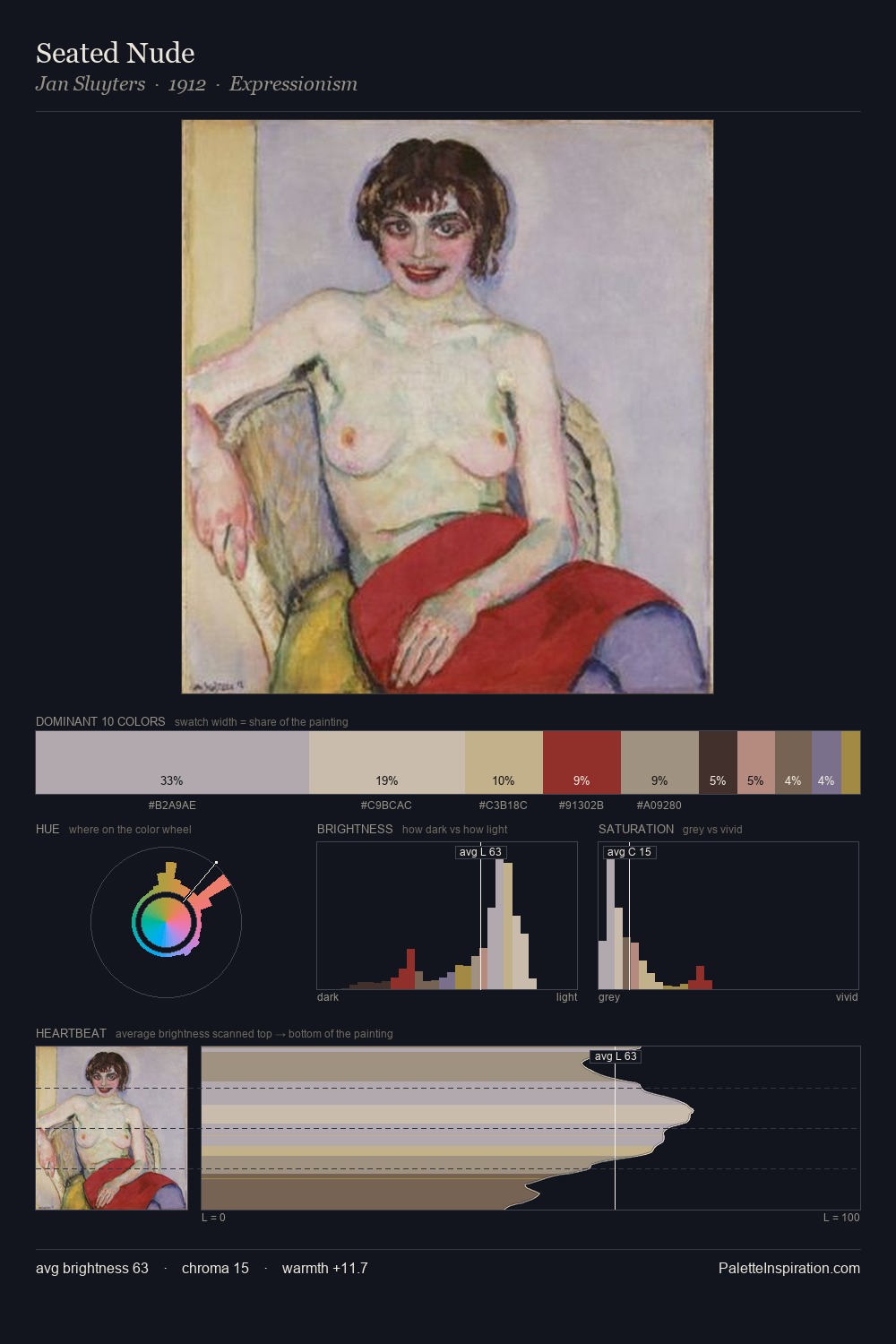Viewport: 896px width, 1344px height.
Task: Pick the 10% tan swatch
Action: tap(504, 762)
